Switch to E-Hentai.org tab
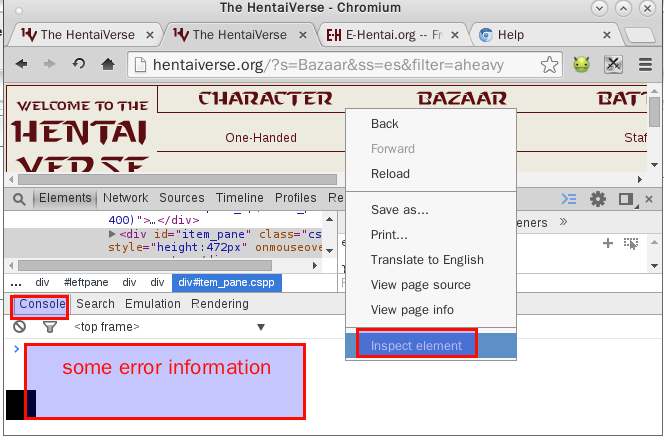The image size is (664, 436). coord(385,35)
